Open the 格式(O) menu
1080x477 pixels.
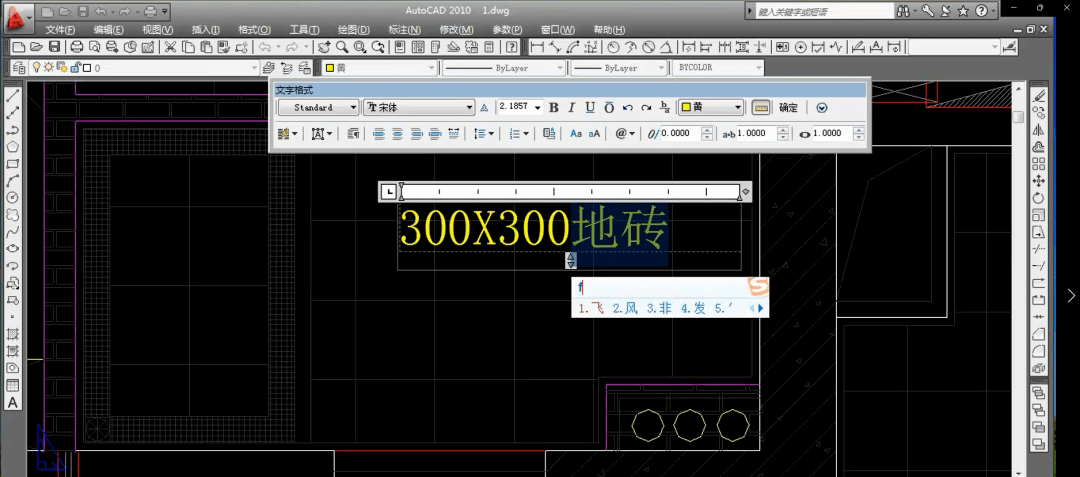[254, 30]
